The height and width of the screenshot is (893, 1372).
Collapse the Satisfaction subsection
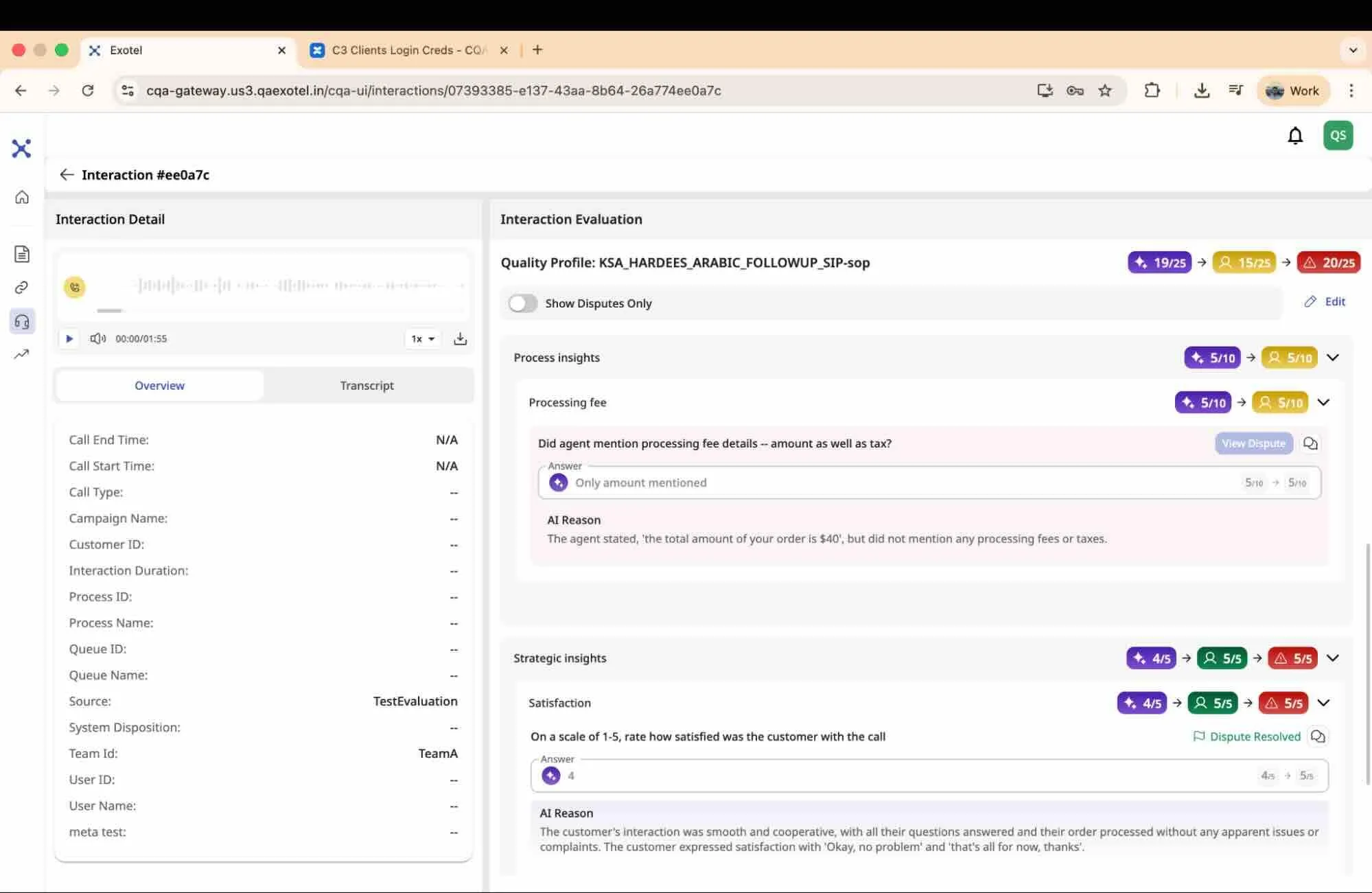click(1324, 703)
